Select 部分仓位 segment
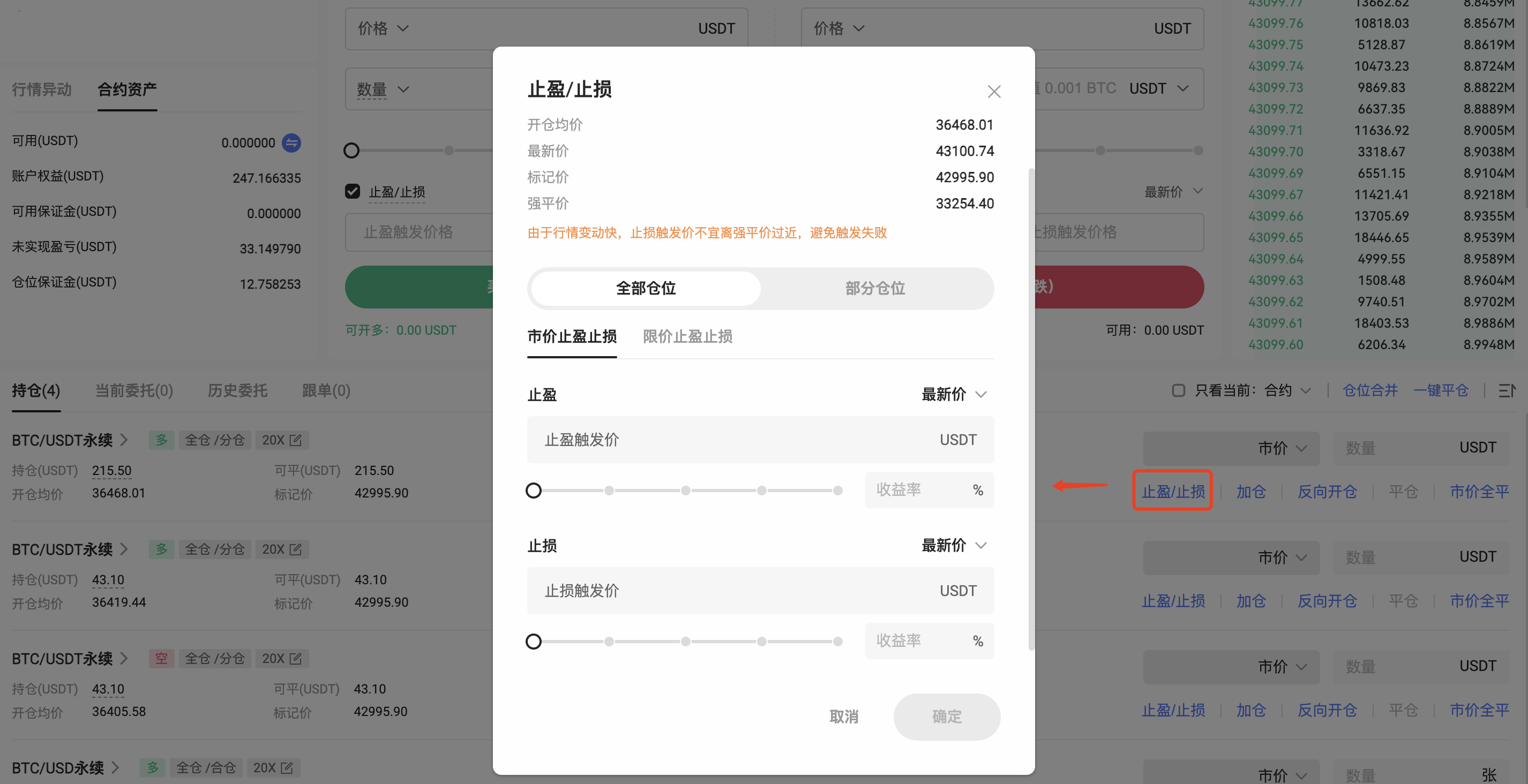 tap(875, 288)
